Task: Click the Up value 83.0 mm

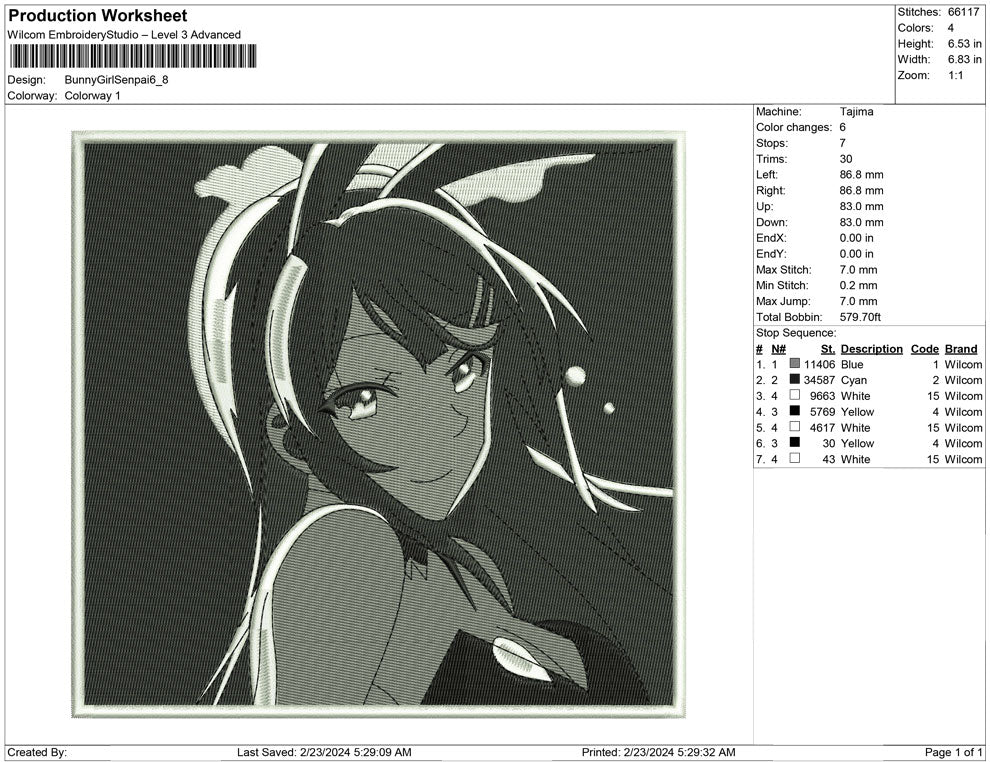Action: pyautogui.click(x=862, y=206)
